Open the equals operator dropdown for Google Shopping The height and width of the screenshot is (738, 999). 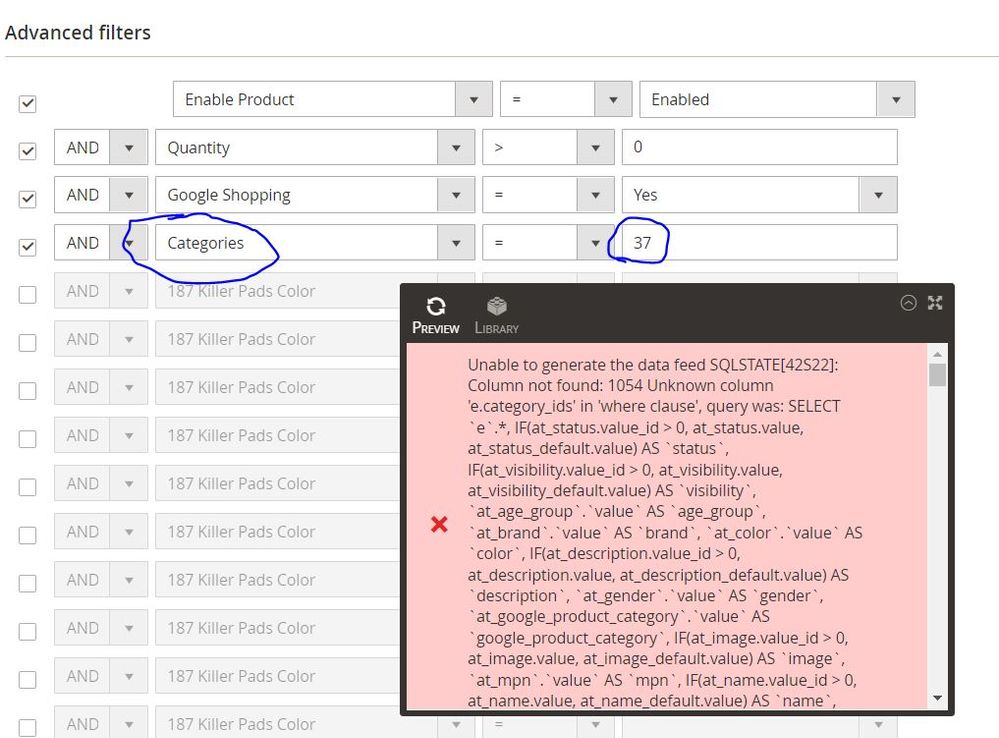[x=597, y=194]
